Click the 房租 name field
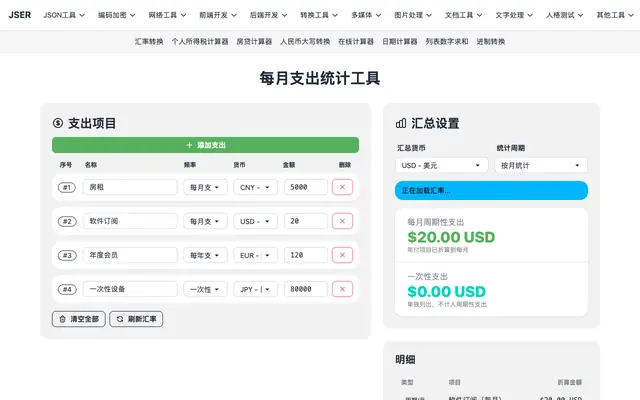This screenshot has height=400, width=640. tap(130, 187)
